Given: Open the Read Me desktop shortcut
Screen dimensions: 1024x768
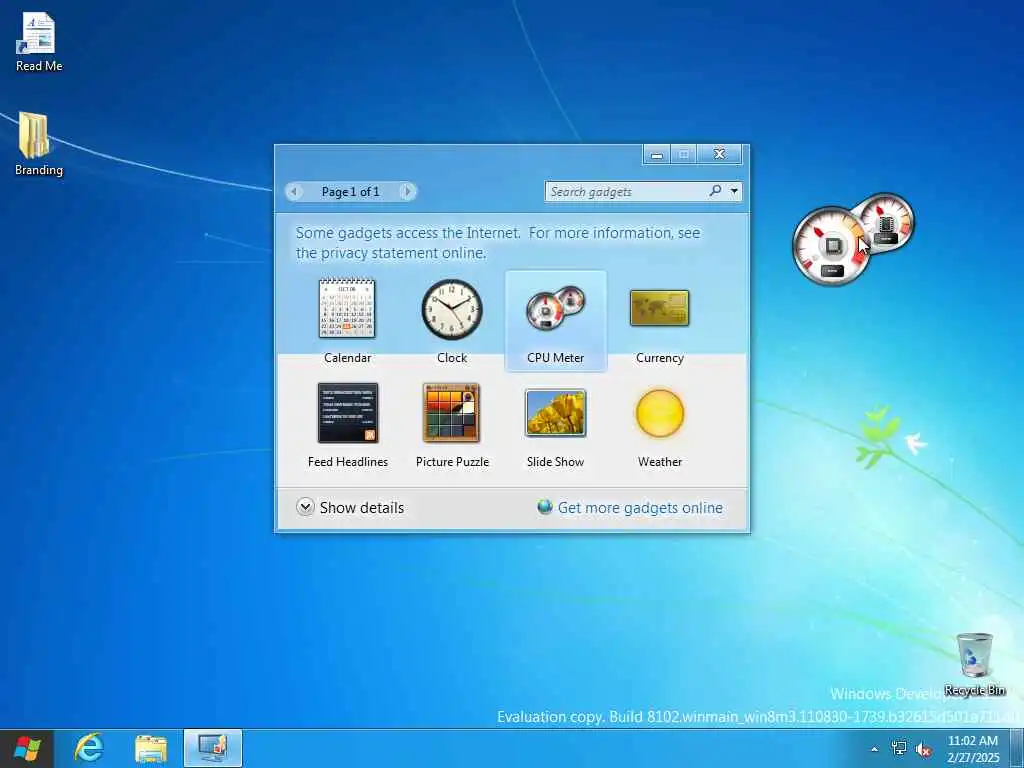Looking at the screenshot, I should (x=39, y=42).
